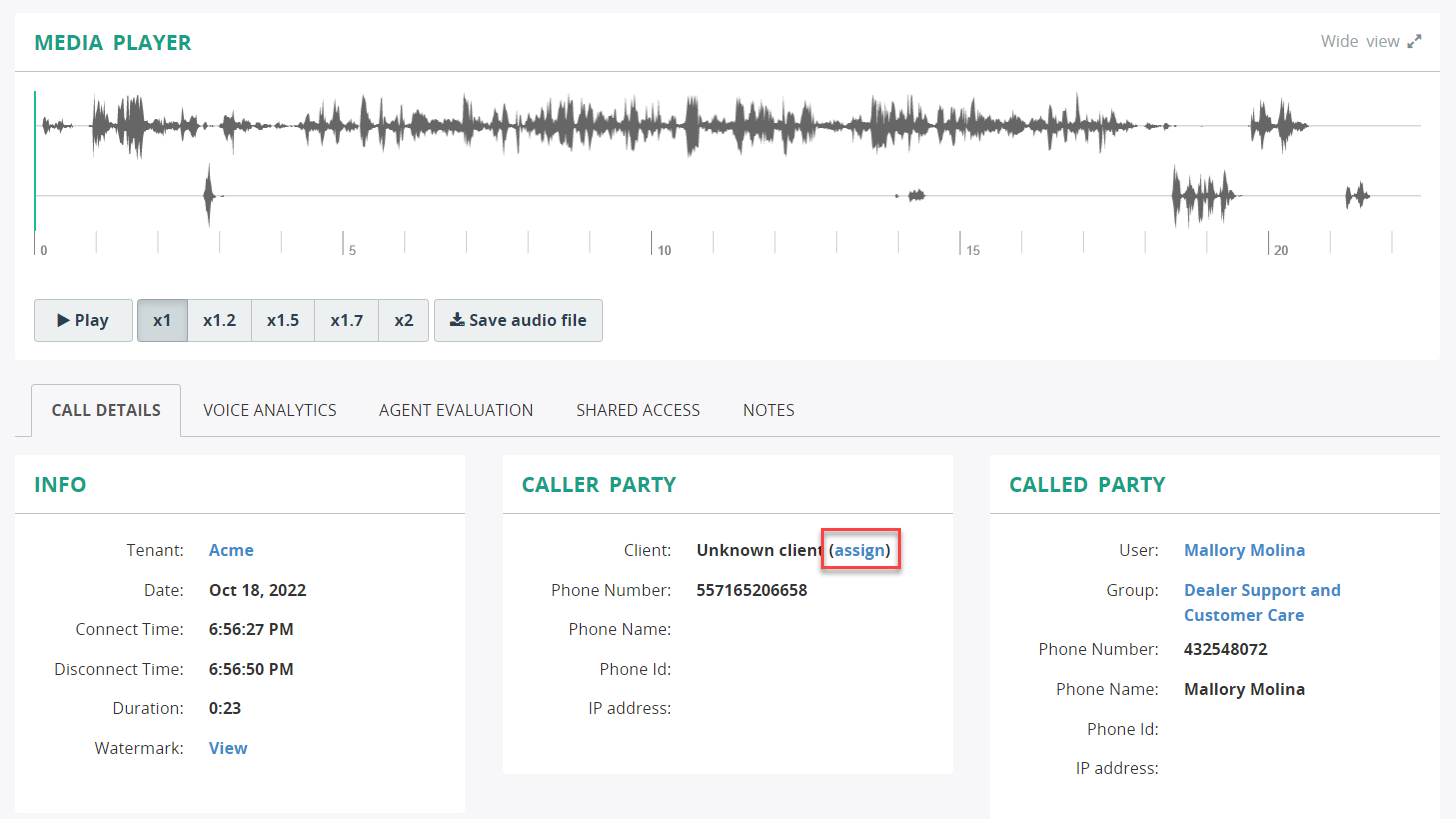1456x819 pixels.
Task: Select the disconnect time 6:56:50 PM
Action: (251, 669)
